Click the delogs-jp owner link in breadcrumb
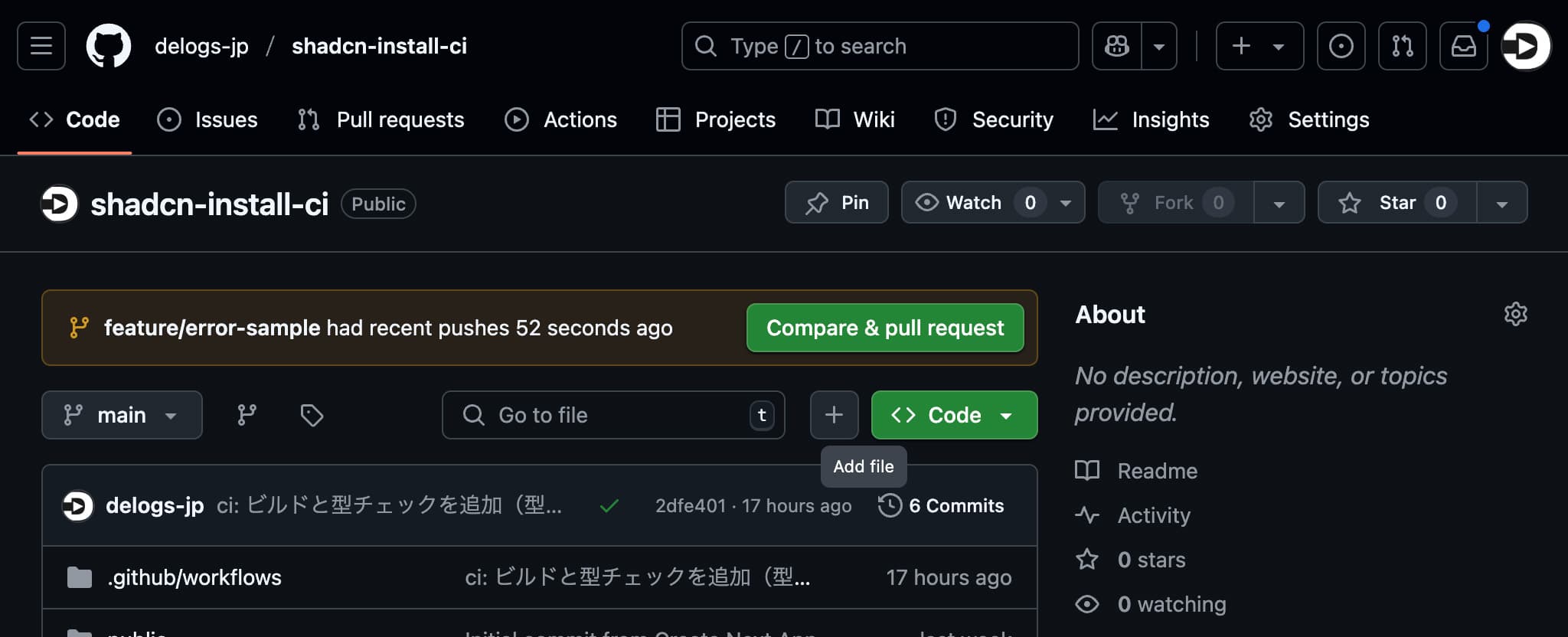The height and width of the screenshot is (637, 1568). coord(201,46)
